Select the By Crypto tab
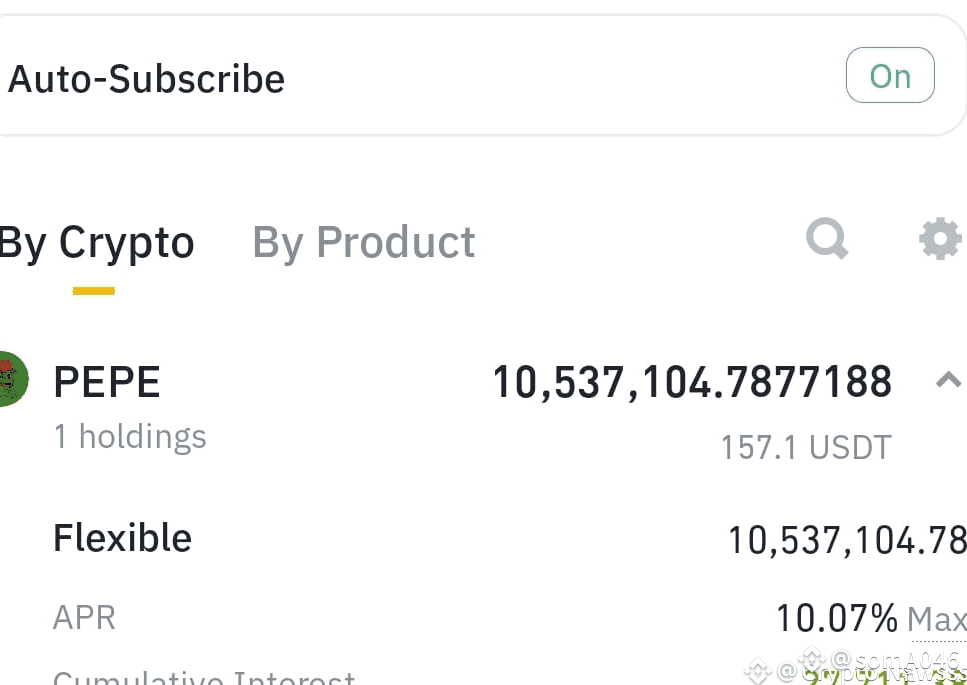Screen dimensions: 967x685 click(97, 242)
